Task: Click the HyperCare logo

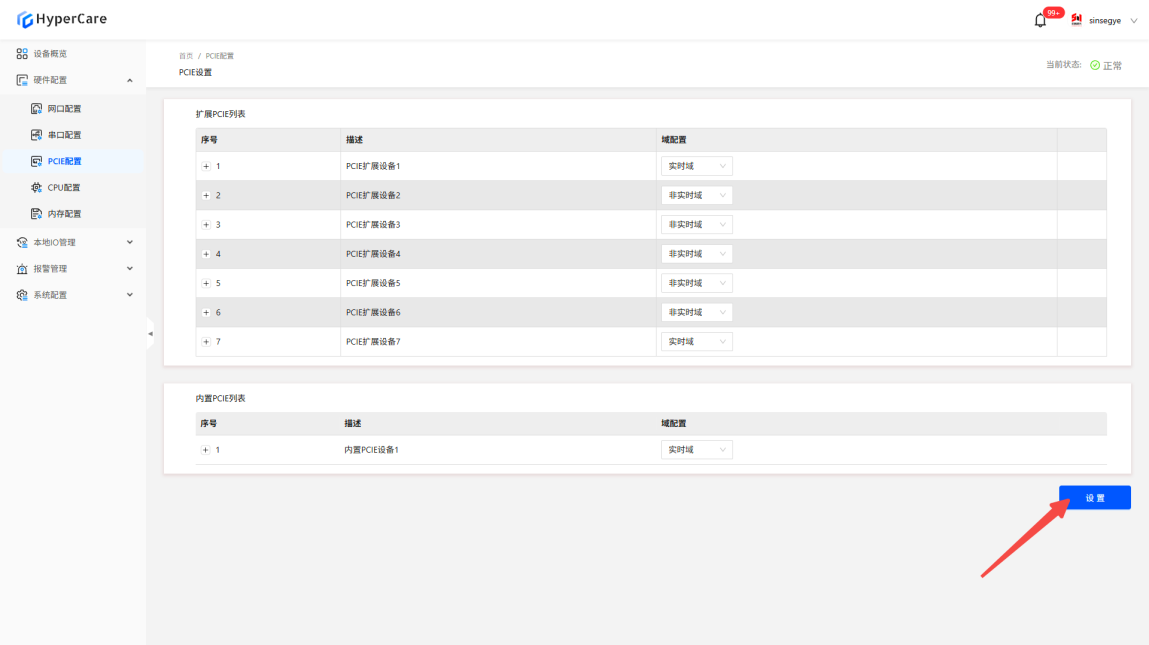Action: tap(62, 19)
